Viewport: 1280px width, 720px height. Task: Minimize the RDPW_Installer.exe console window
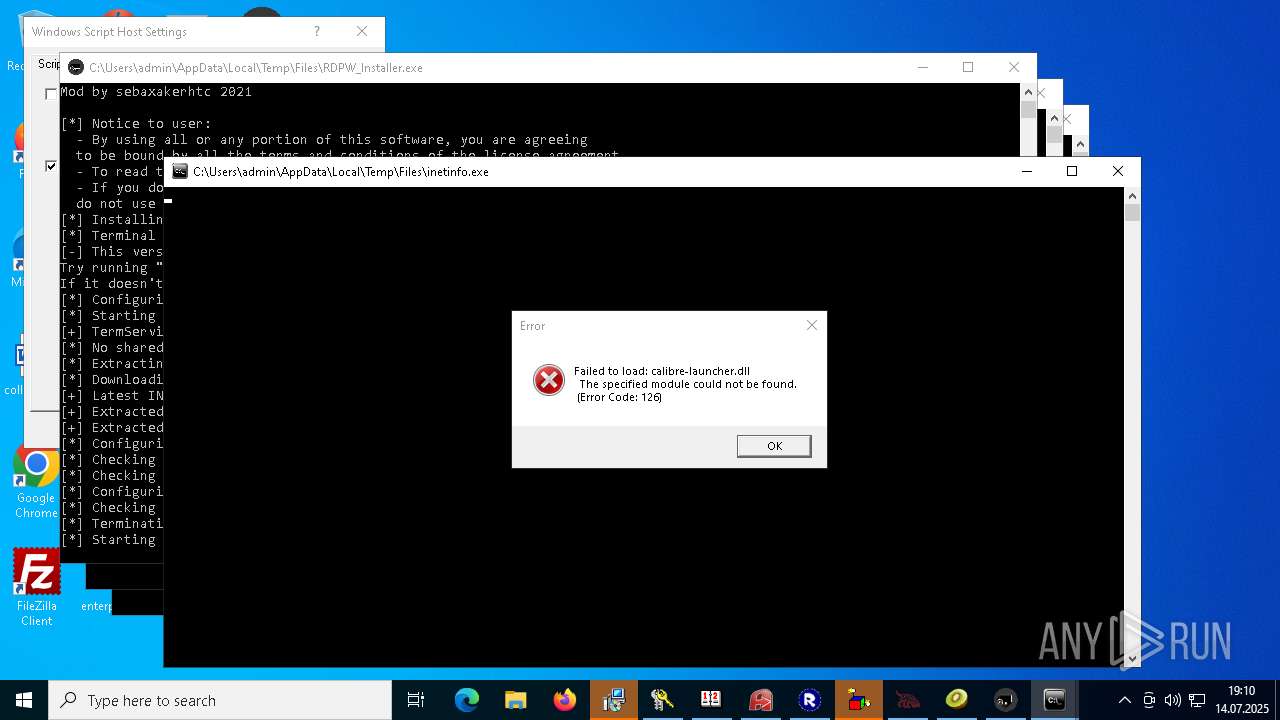click(x=922, y=67)
